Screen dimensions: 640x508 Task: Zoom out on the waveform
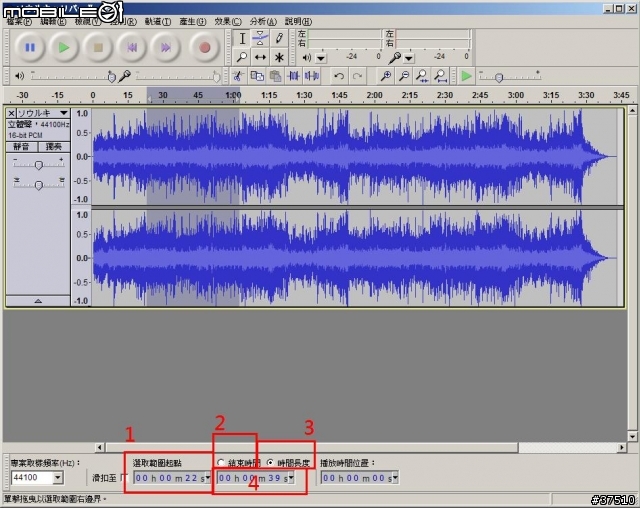[x=404, y=76]
